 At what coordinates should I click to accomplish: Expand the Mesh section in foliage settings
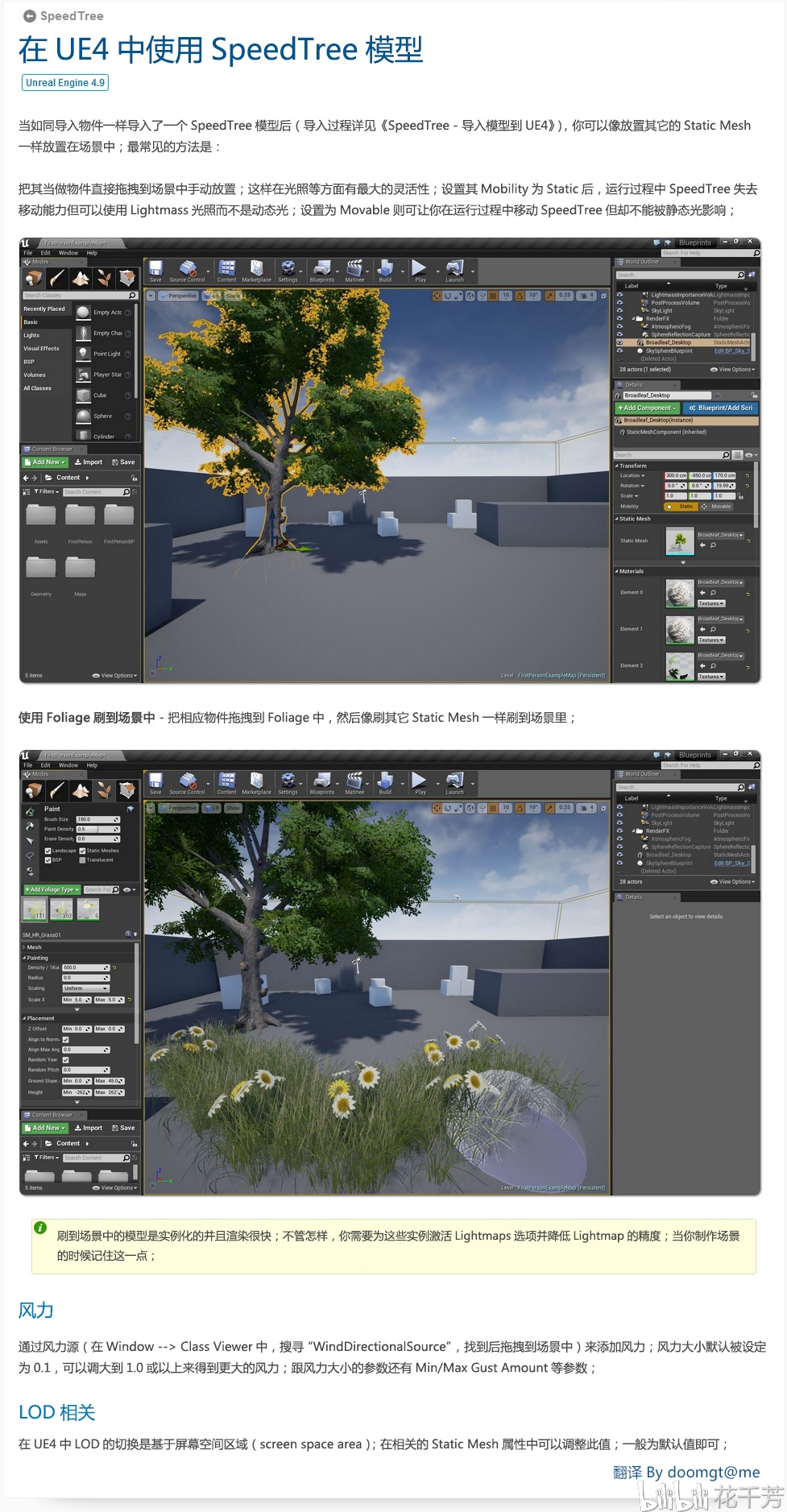24,947
